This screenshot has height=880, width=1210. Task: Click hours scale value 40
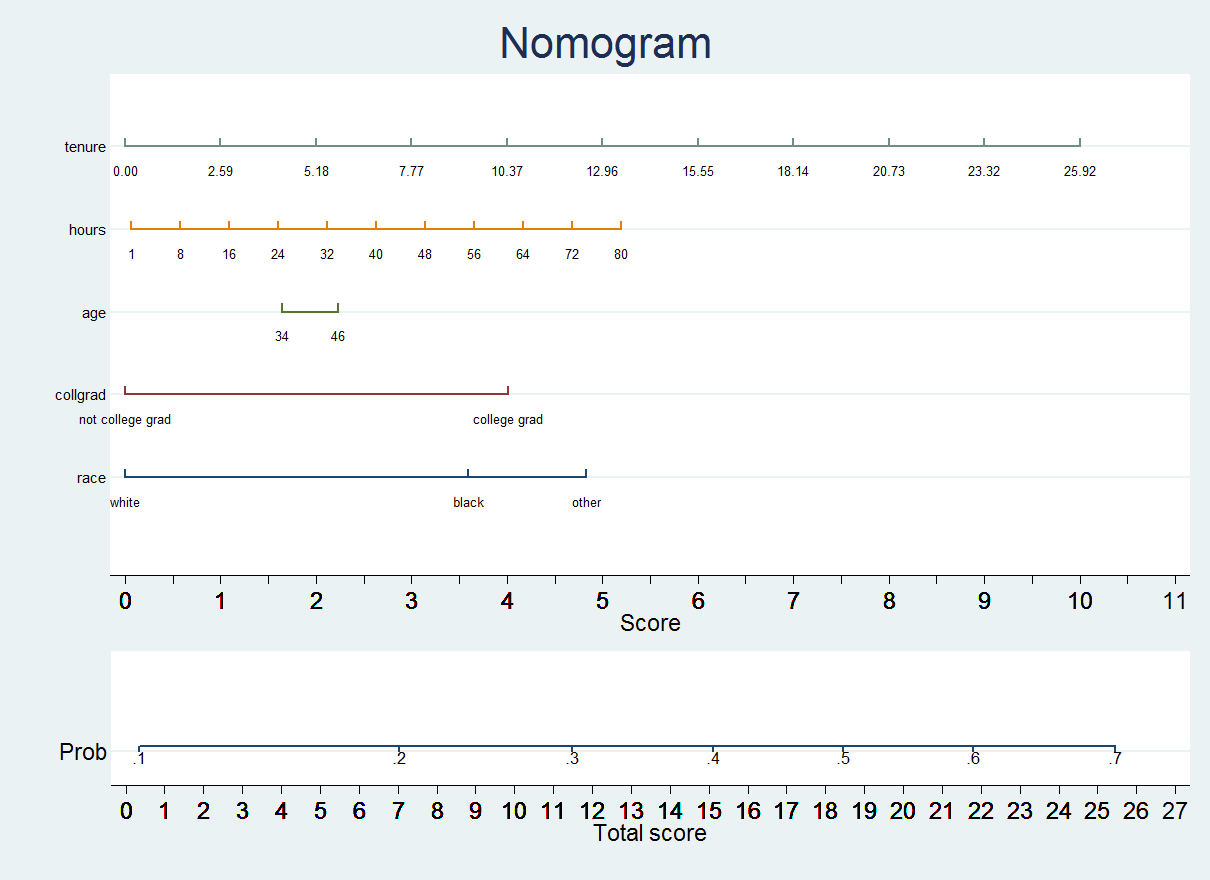pyautogui.click(x=376, y=255)
